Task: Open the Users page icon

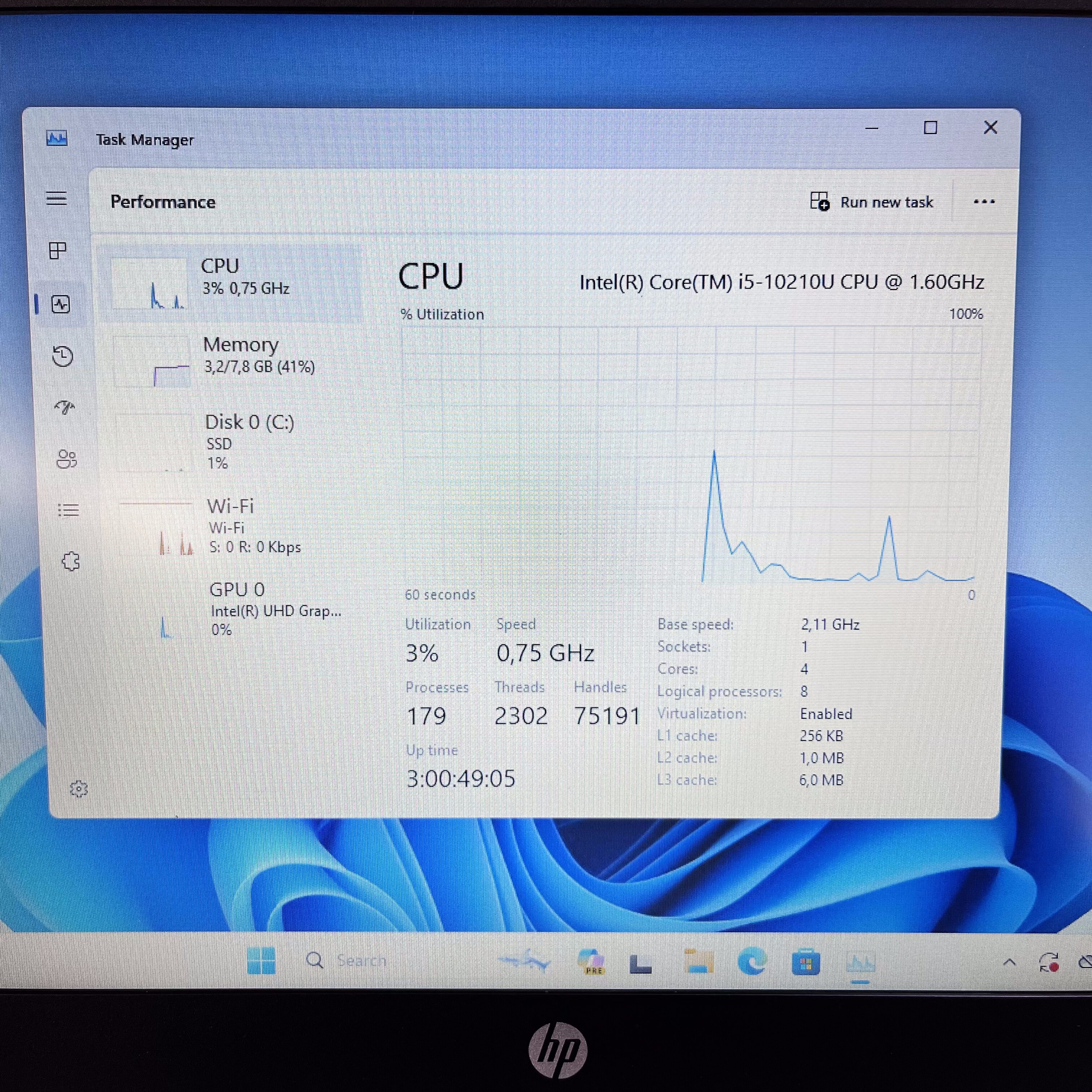Action: pyautogui.click(x=67, y=459)
